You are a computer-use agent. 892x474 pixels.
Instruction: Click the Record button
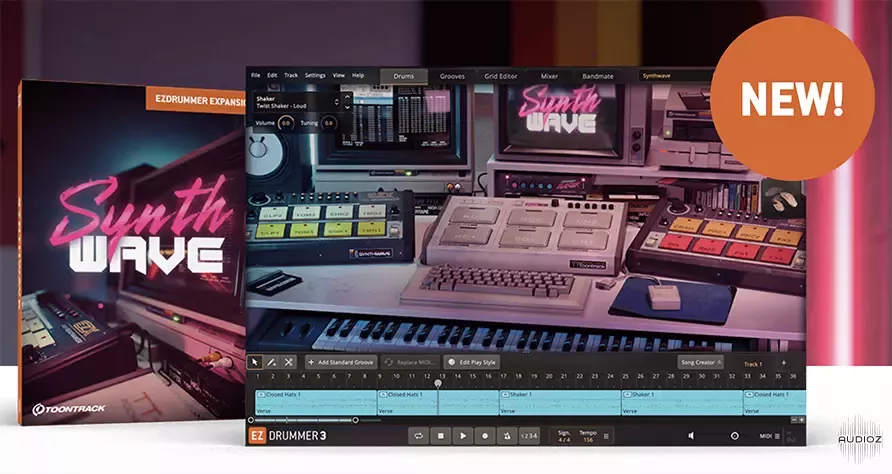point(485,436)
